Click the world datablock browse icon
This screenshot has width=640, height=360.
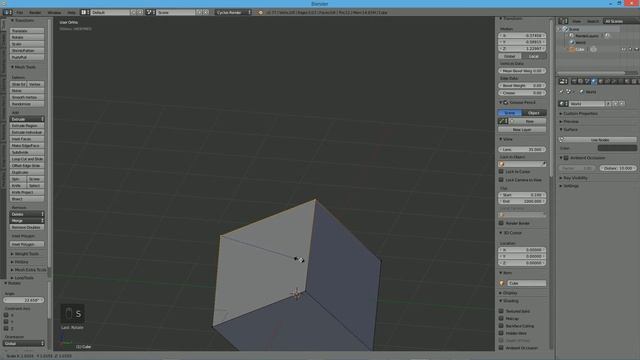click(563, 104)
